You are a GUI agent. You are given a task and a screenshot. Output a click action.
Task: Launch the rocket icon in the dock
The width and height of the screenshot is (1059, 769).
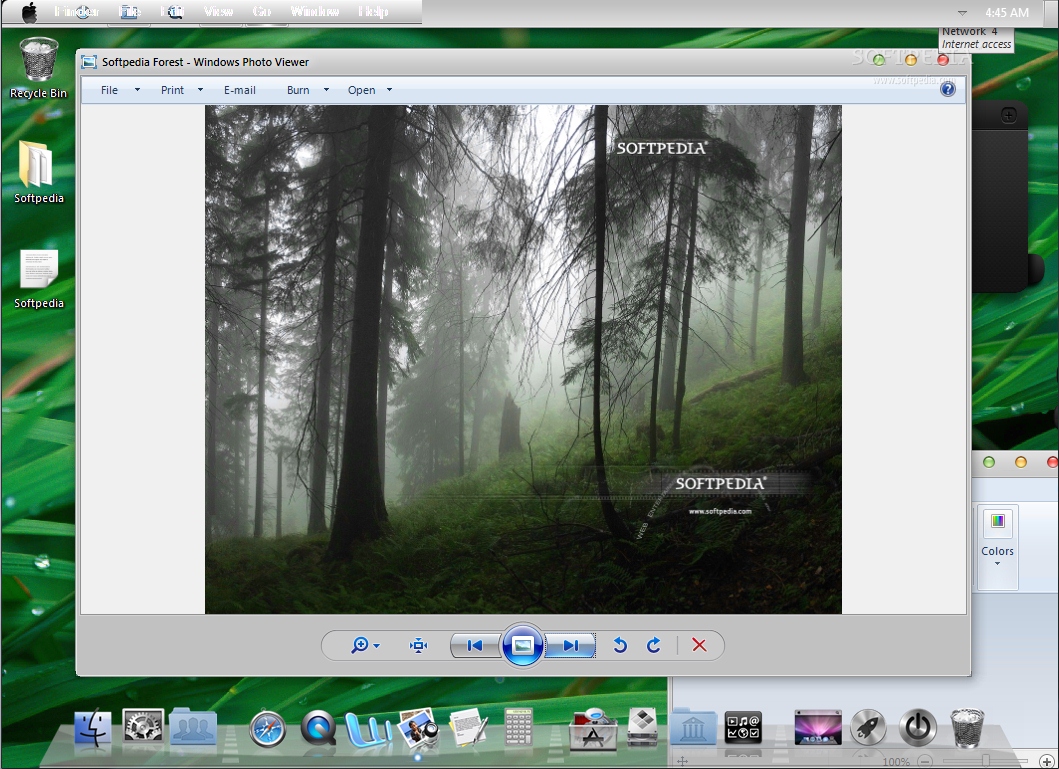click(868, 728)
